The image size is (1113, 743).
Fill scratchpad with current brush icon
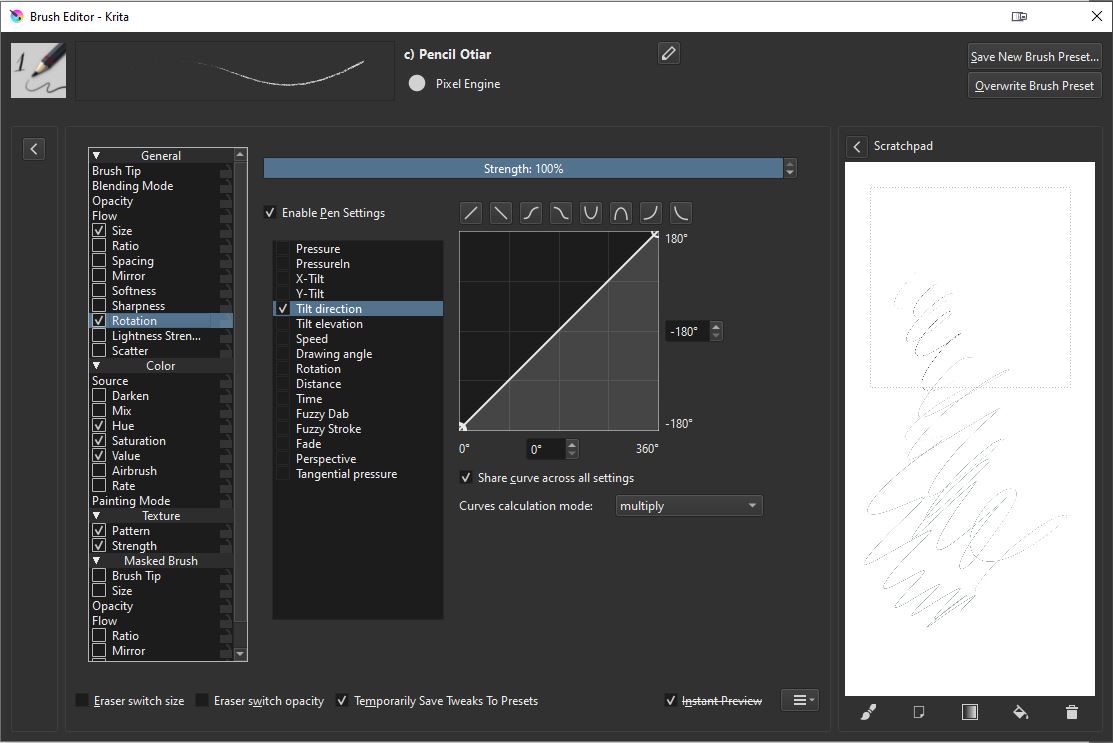click(x=868, y=712)
